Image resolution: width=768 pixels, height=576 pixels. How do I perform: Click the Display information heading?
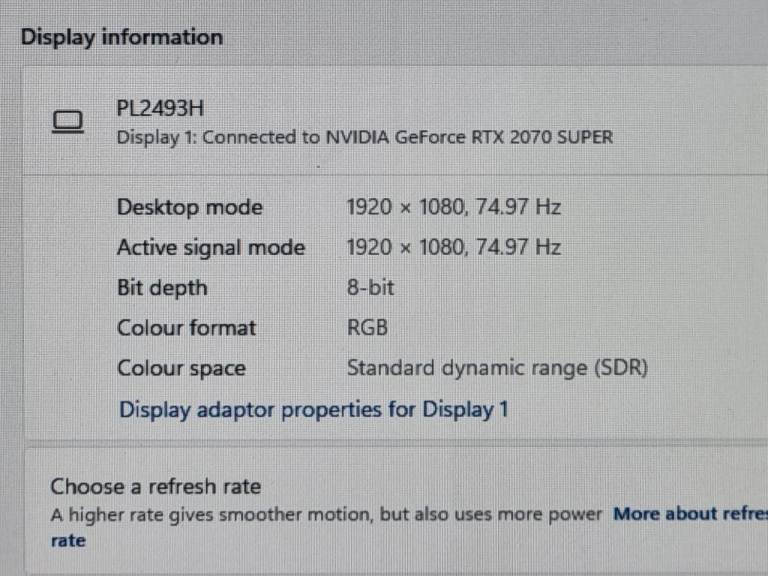point(122,38)
